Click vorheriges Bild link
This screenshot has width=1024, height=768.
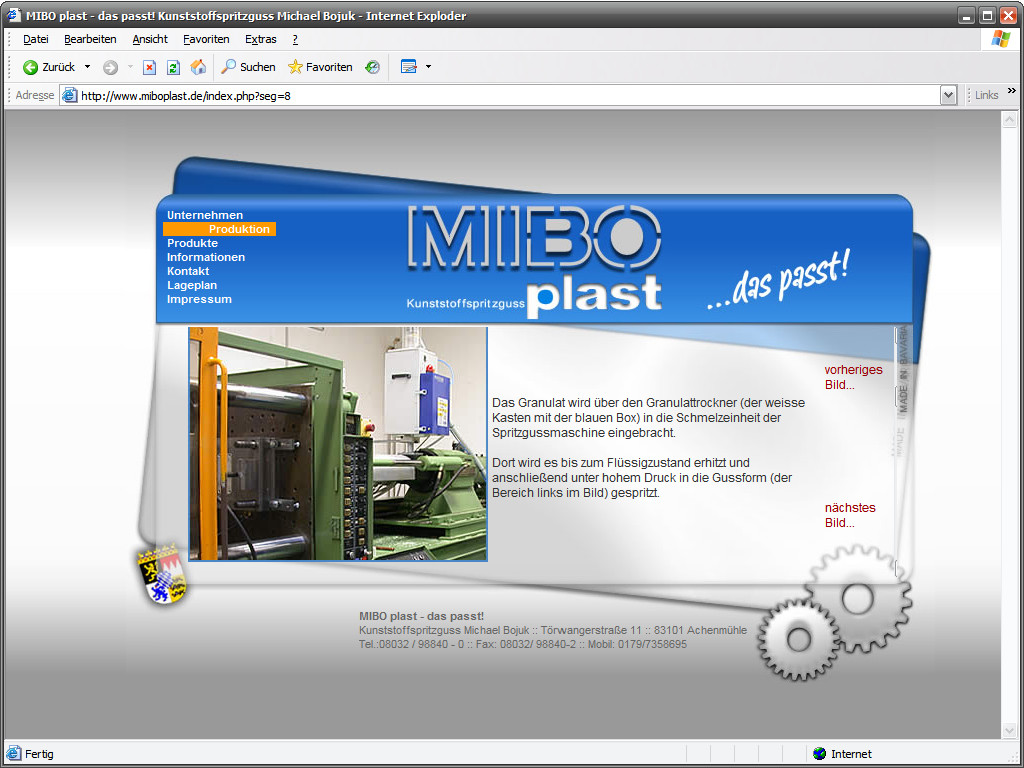[853, 377]
